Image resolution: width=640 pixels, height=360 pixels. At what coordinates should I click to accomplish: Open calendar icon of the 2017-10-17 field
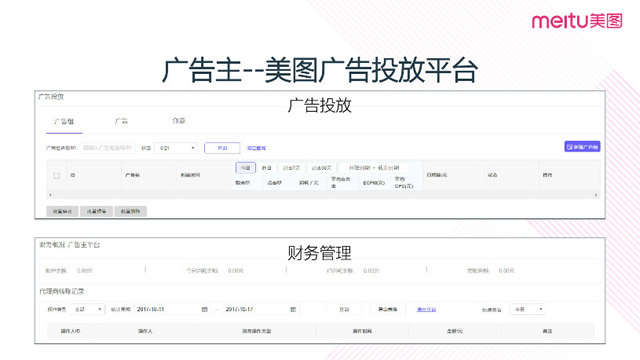(293, 309)
